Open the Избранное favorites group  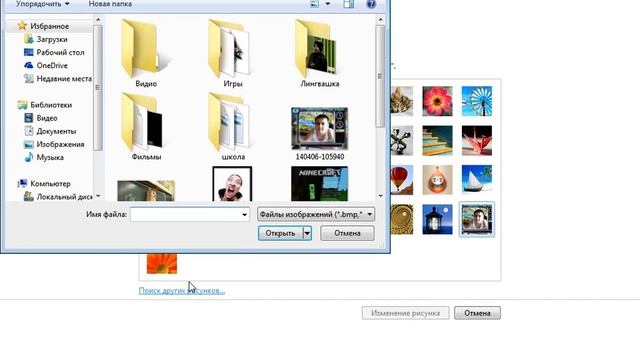pos(49,26)
